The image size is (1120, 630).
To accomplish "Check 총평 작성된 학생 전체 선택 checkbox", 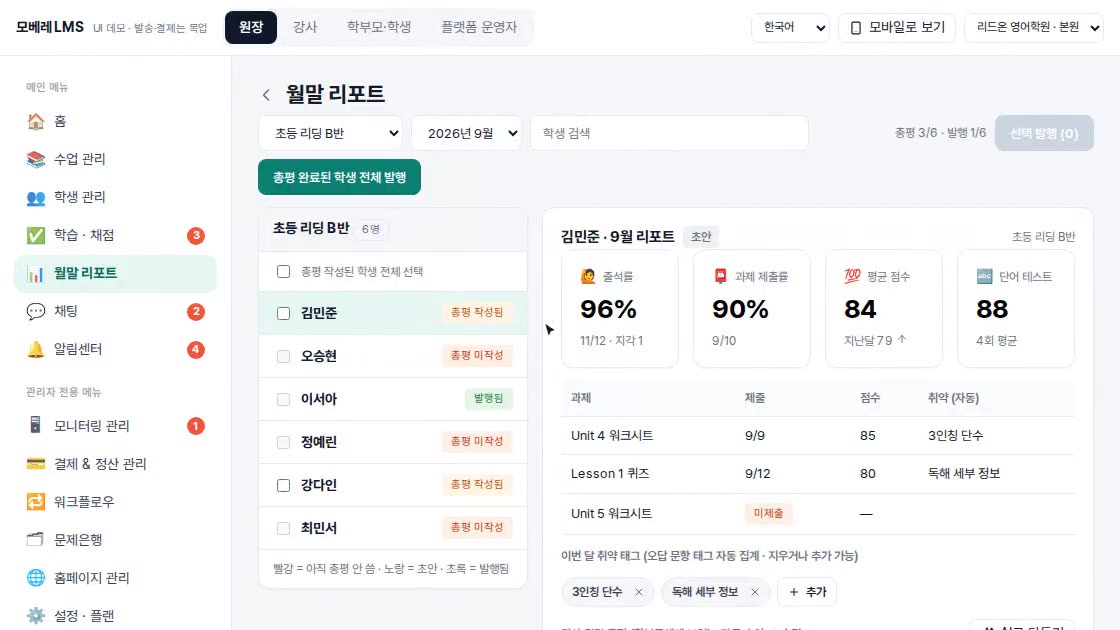I will (284, 271).
